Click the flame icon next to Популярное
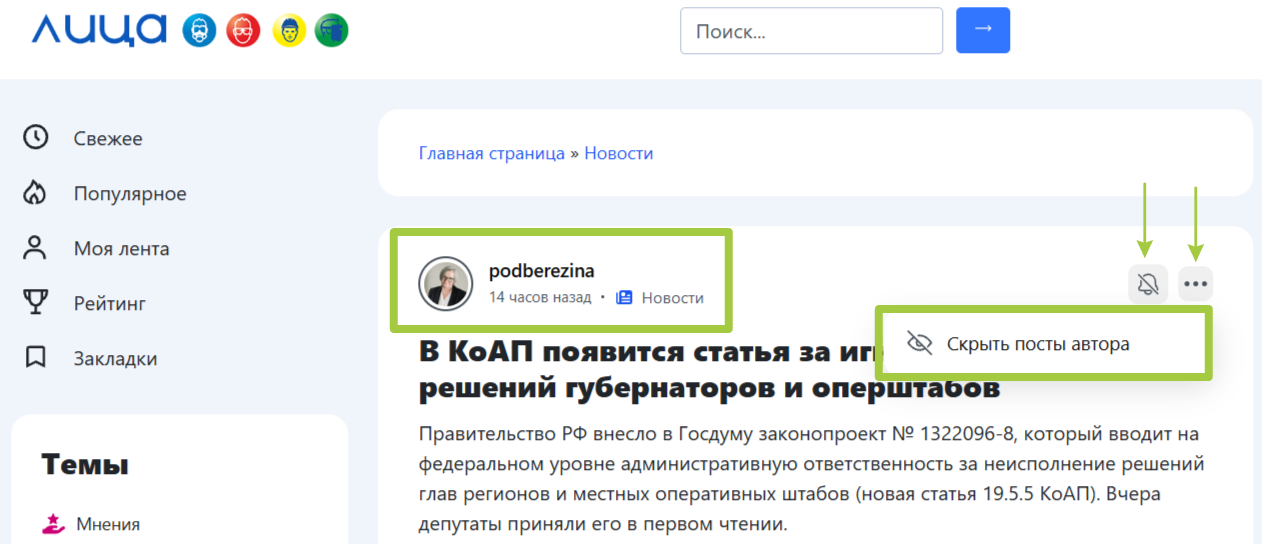1262x544 pixels. tap(36, 192)
